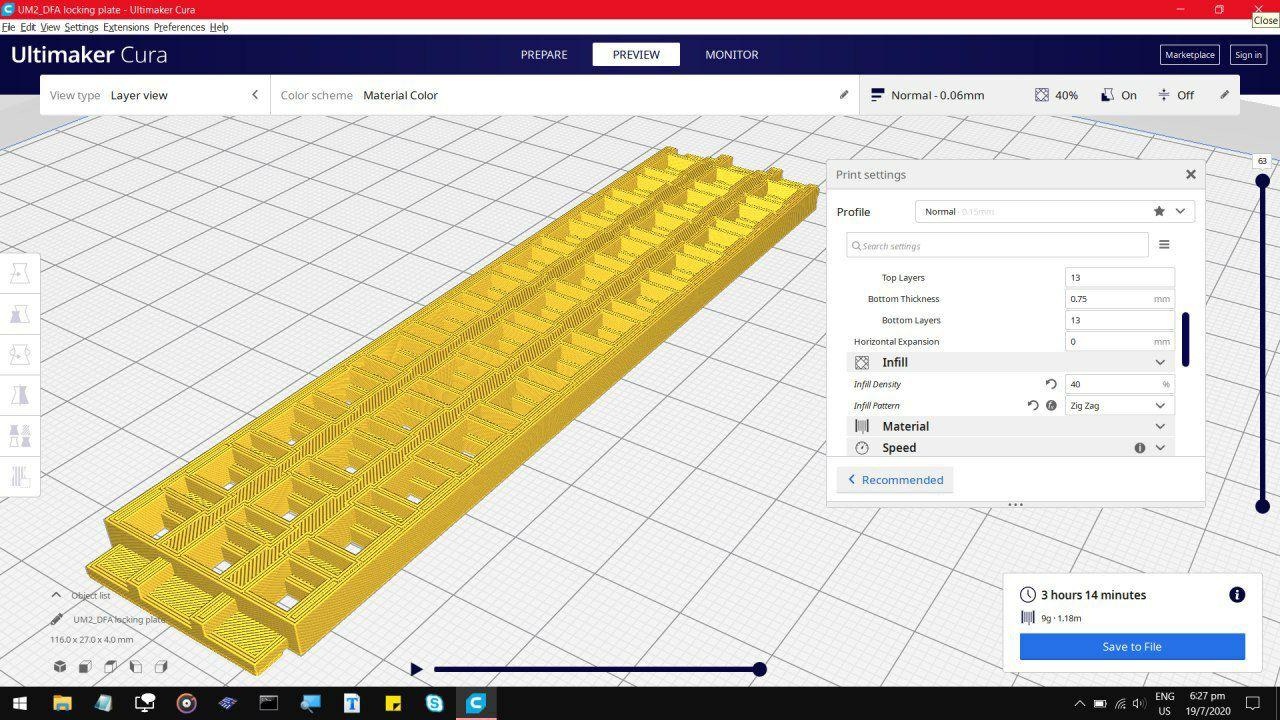The image size is (1280, 720).
Task: Switch to front view cube icon
Action: tap(85, 666)
